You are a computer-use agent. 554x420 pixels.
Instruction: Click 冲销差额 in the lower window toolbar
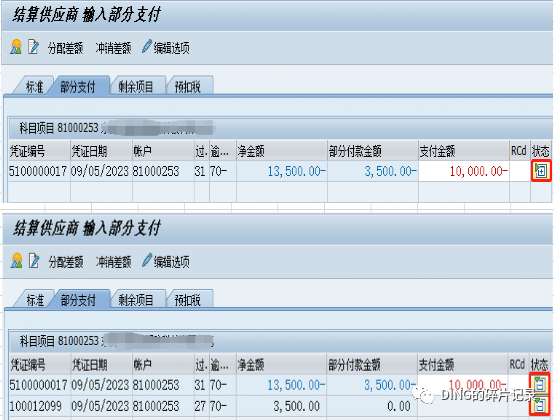[113, 262]
